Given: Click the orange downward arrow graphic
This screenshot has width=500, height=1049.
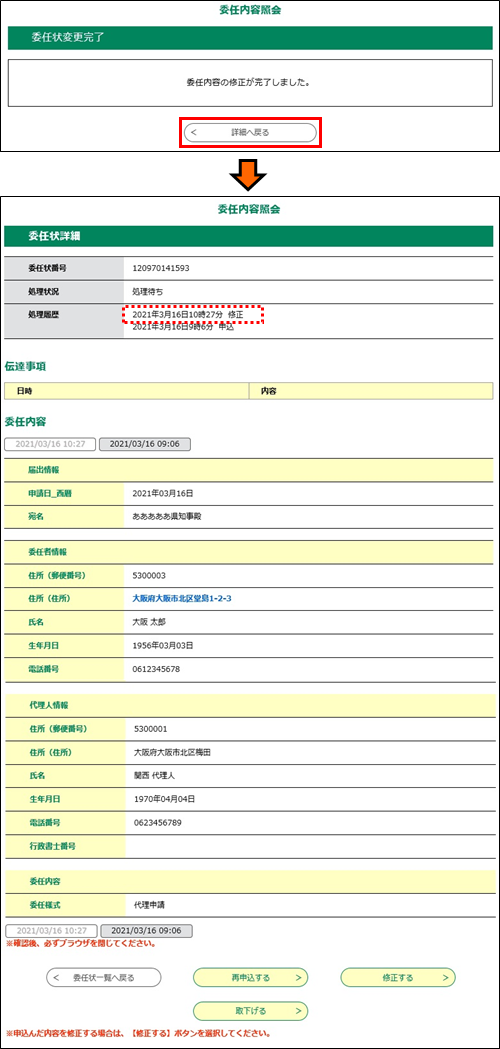Looking at the screenshot, I should 248,176.
